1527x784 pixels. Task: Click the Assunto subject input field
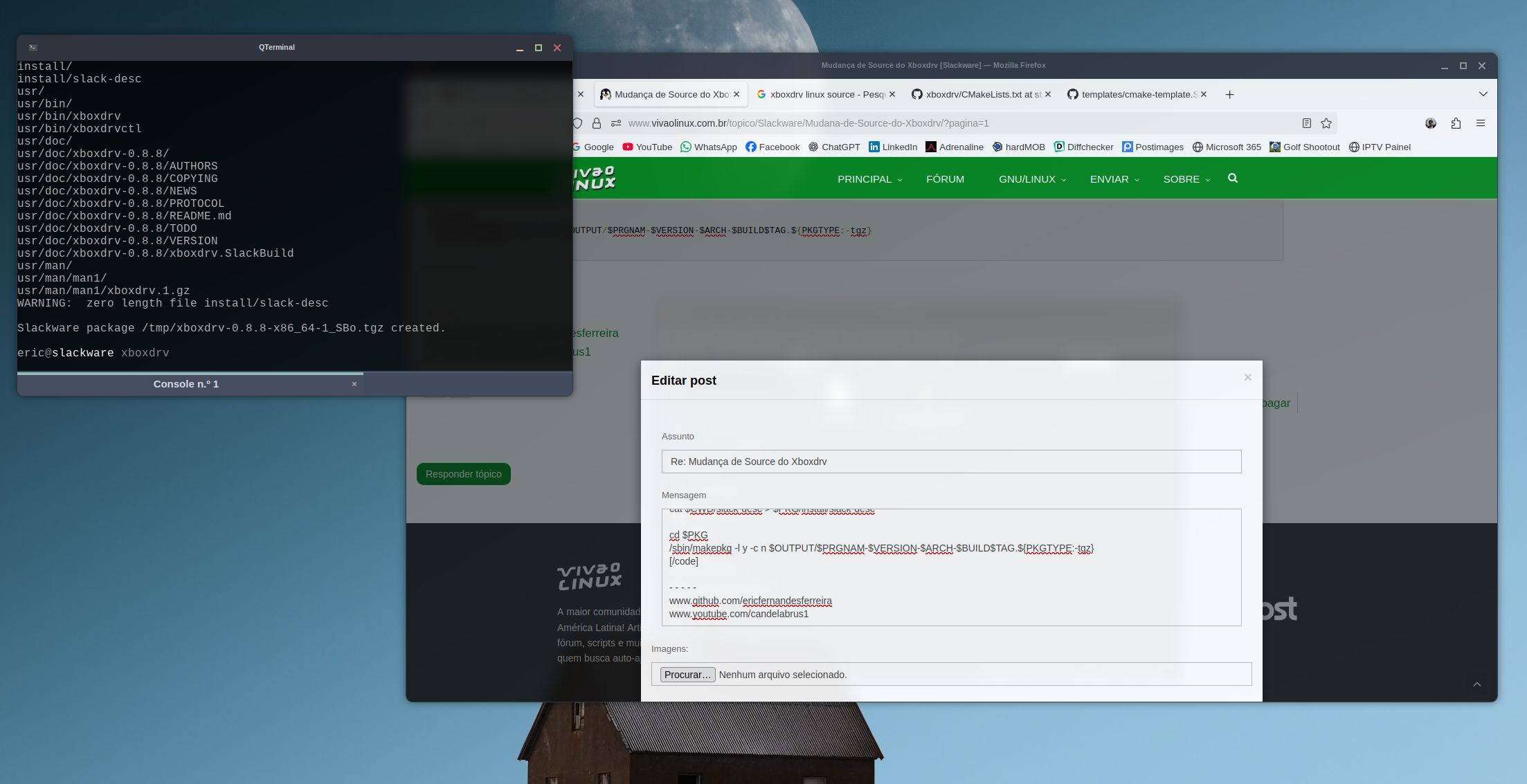[950, 462]
